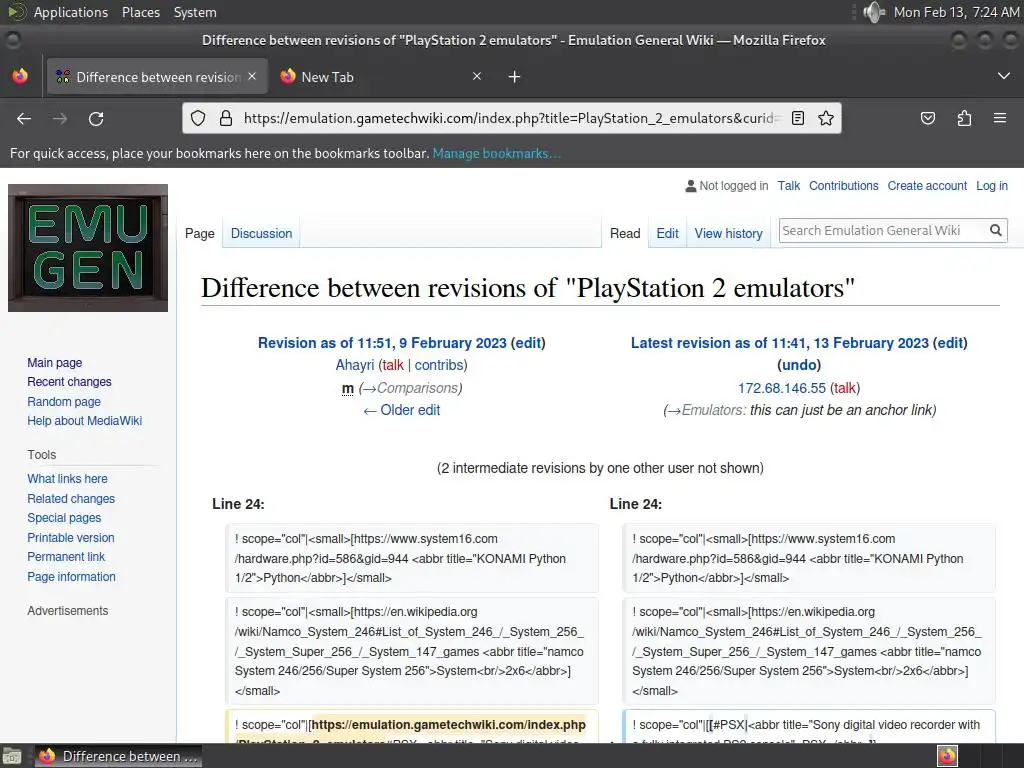Click the Emulators section anchor link
Screen dimensions: 1024x768
tap(708, 410)
